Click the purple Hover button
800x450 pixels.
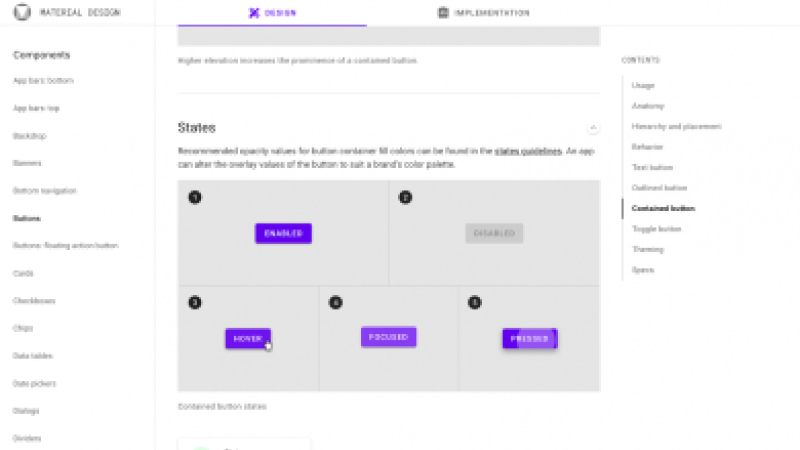click(x=248, y=339)
